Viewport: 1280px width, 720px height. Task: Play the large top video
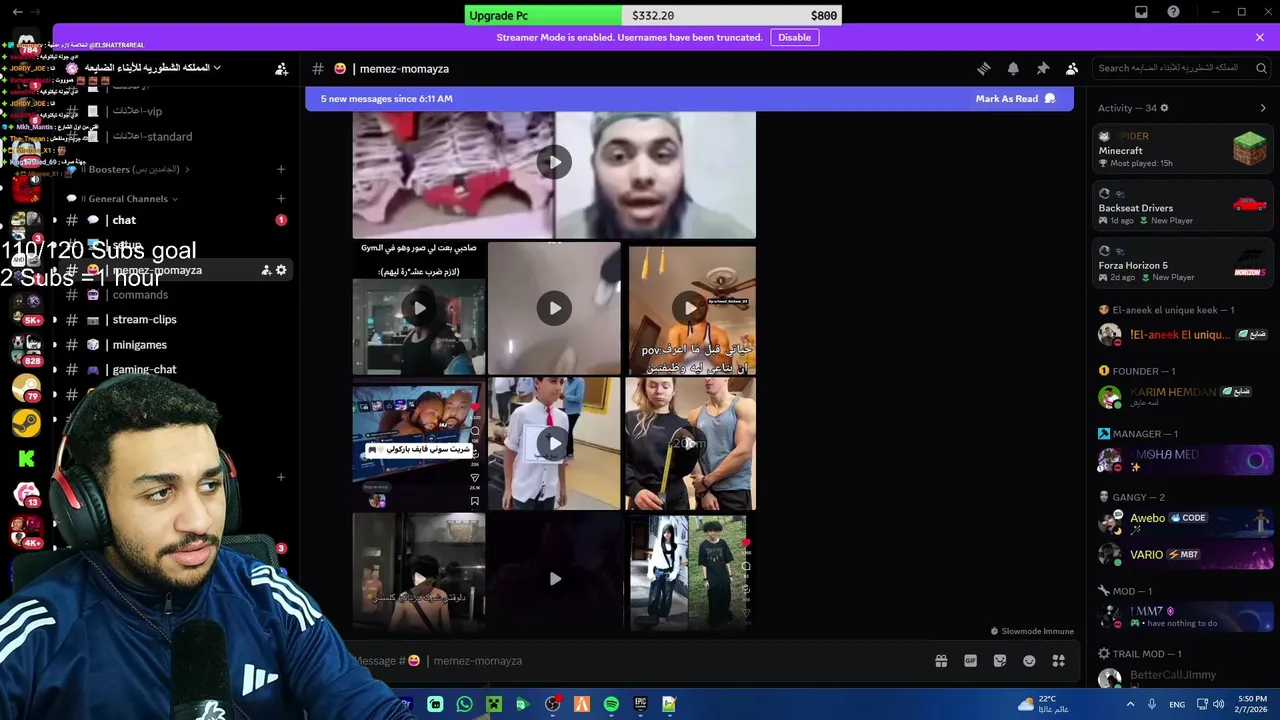[x=554, y=162]
